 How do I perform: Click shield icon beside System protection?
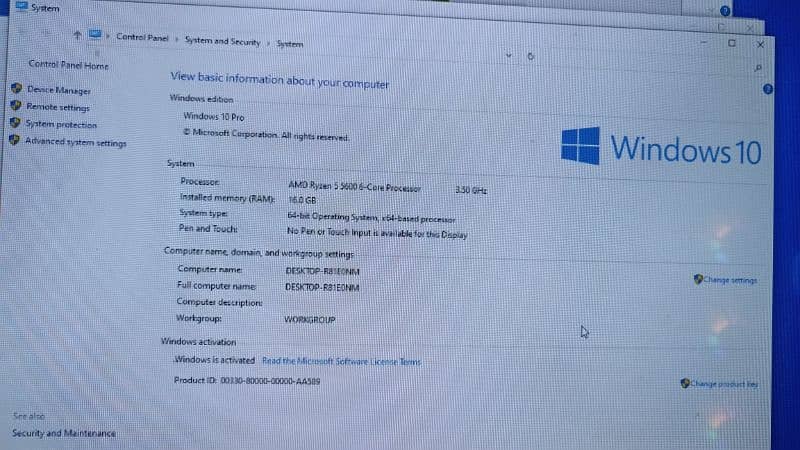[x=15, y=123]
